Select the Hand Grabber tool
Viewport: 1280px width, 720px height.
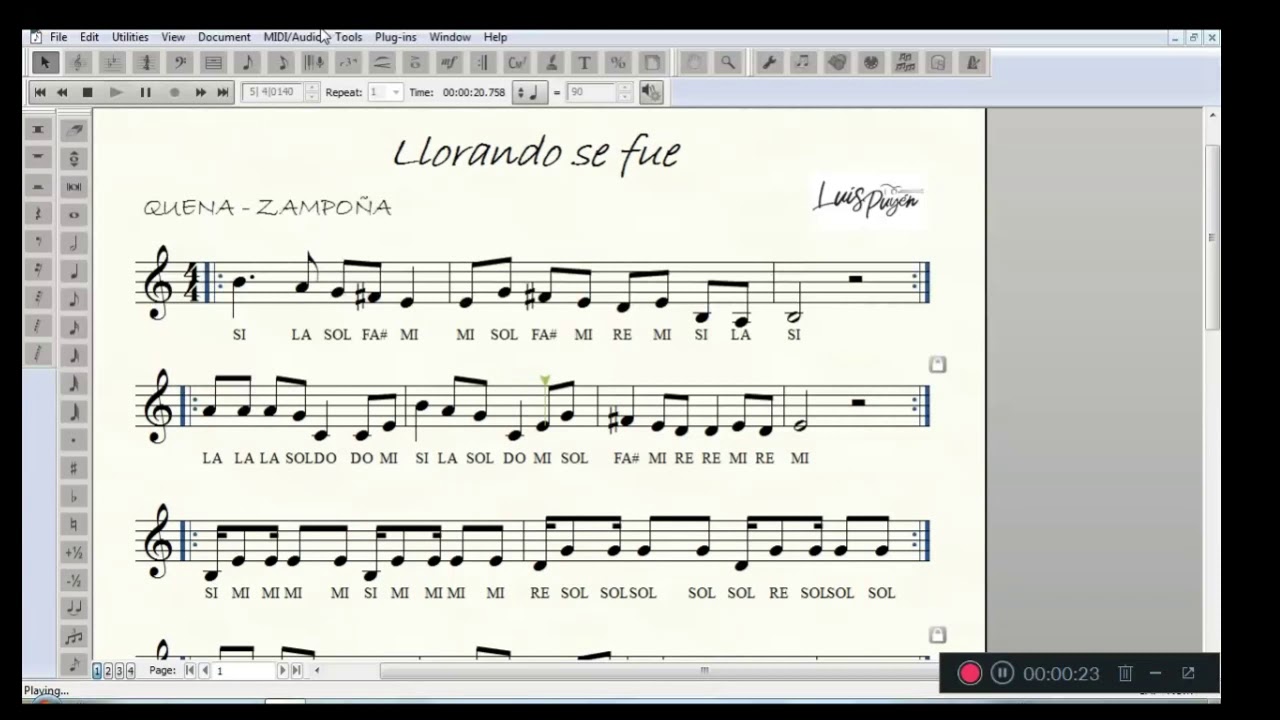694,63
